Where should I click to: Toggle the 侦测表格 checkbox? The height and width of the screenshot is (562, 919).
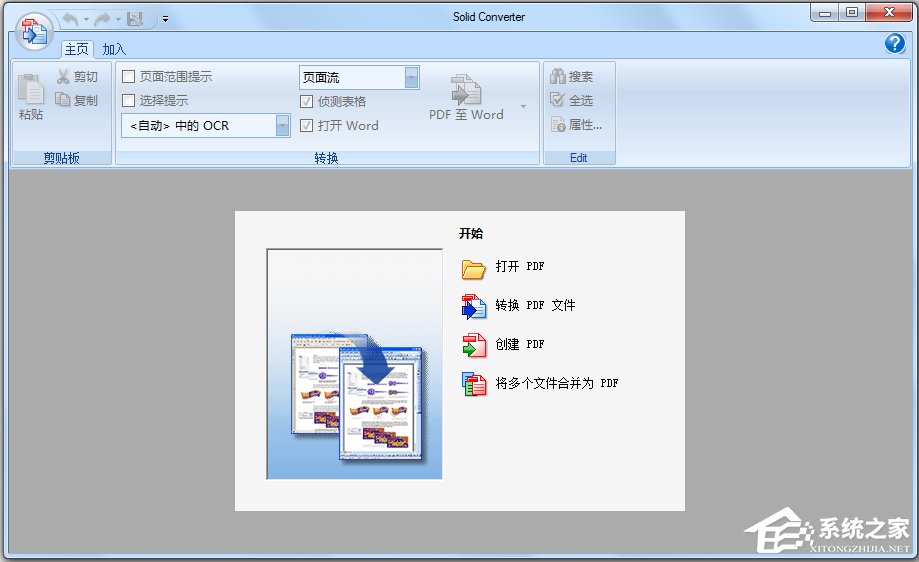307,101
